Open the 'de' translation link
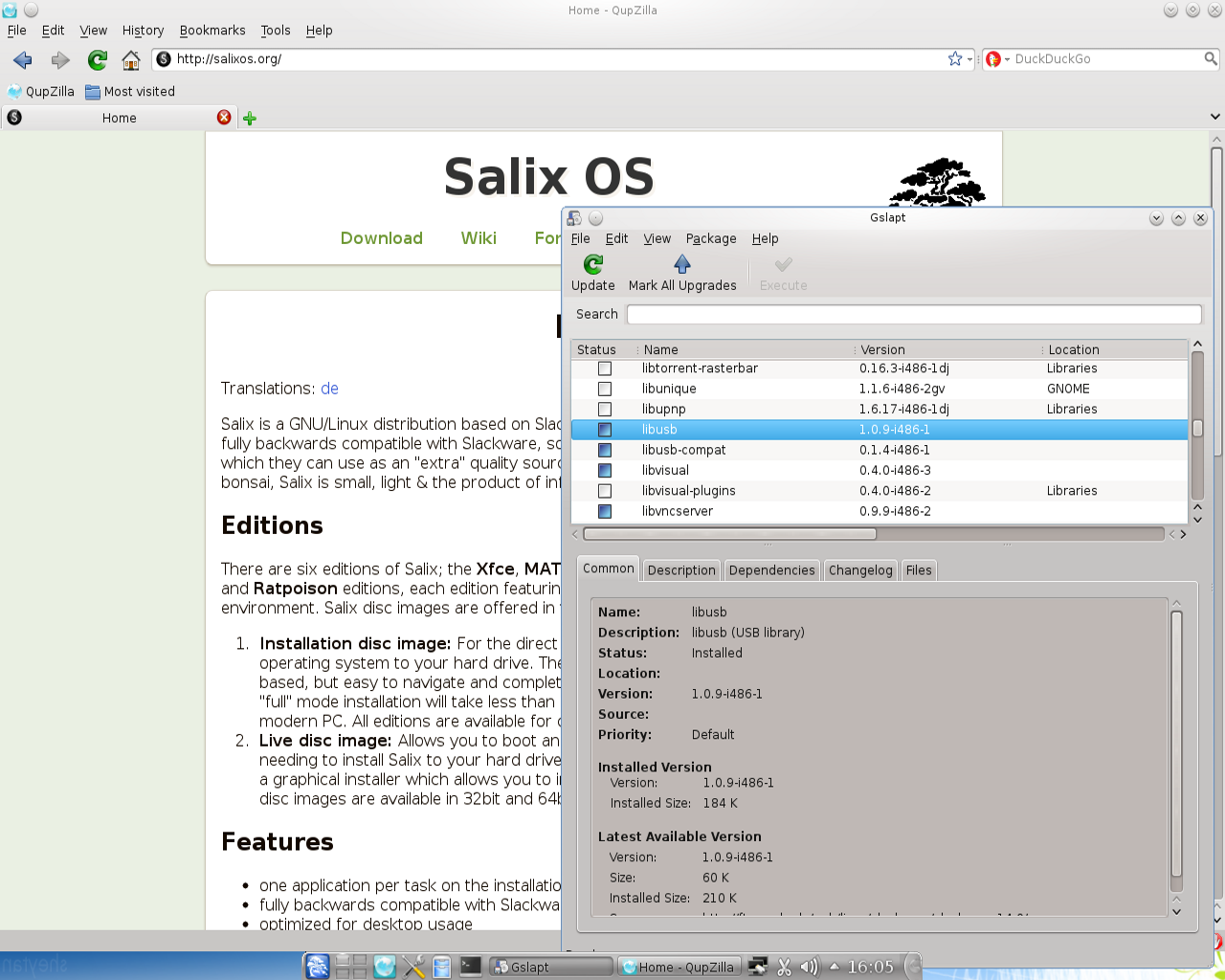The image size is (1225, 980). point(329,389)
